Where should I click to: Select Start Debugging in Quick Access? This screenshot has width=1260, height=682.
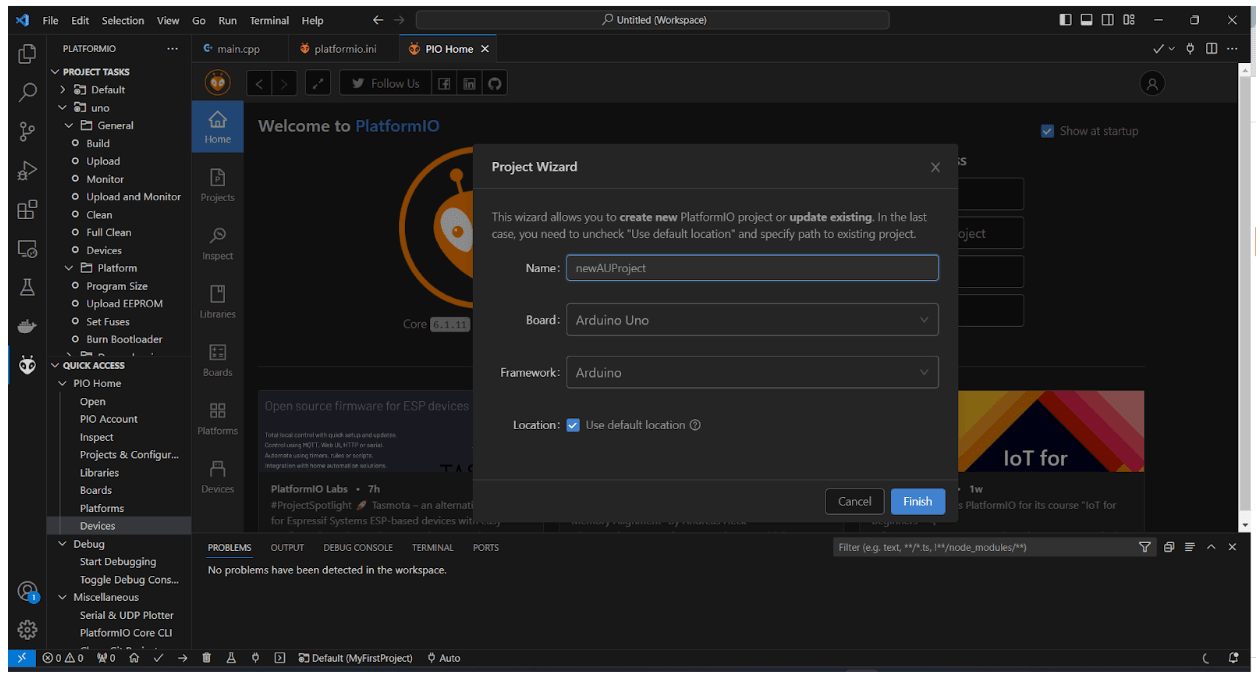(x=118, y=562)
